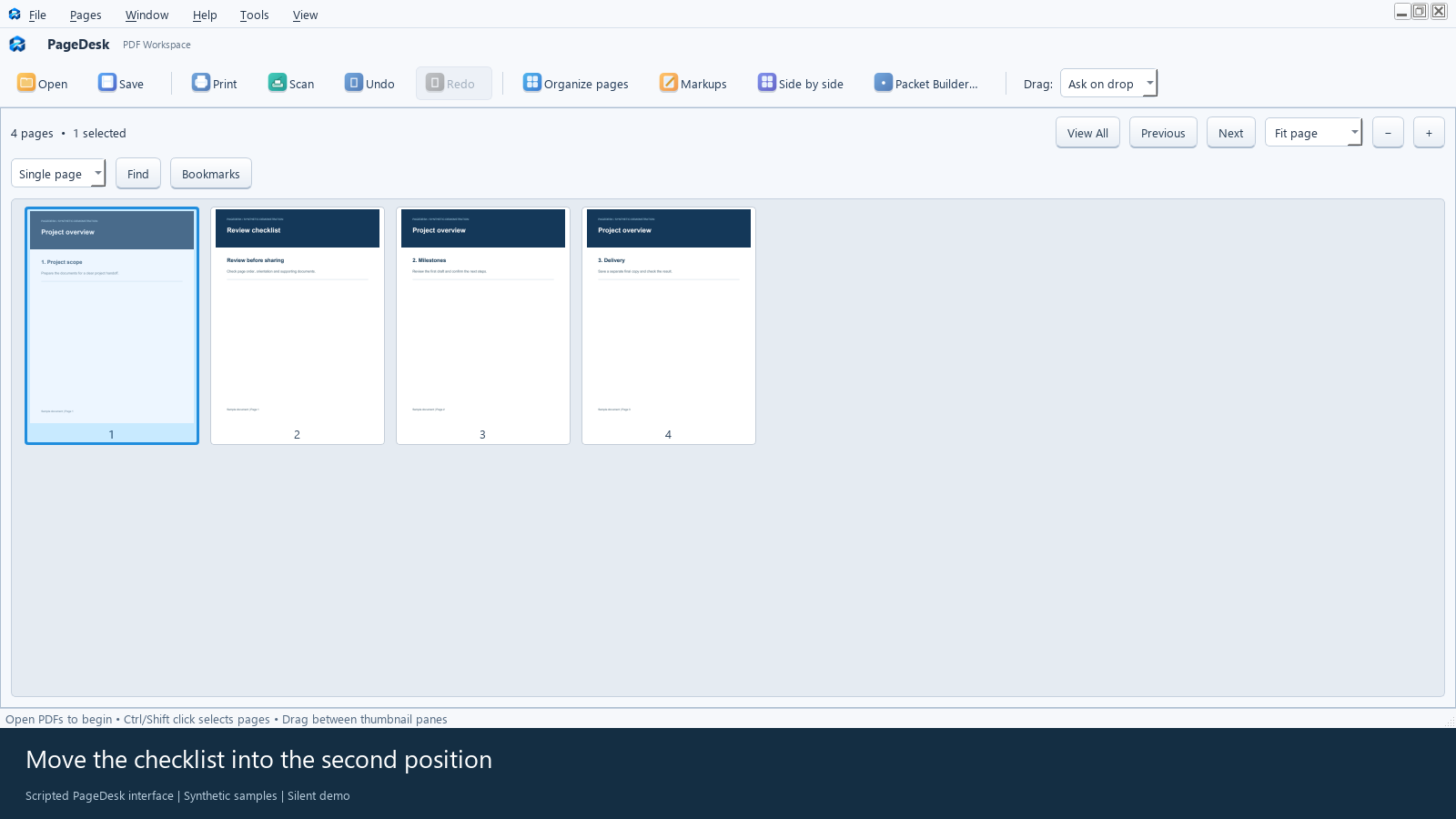Click the Packet Builder icon
The height and width of the screenshot is (819, 1456).
(884, 83)
